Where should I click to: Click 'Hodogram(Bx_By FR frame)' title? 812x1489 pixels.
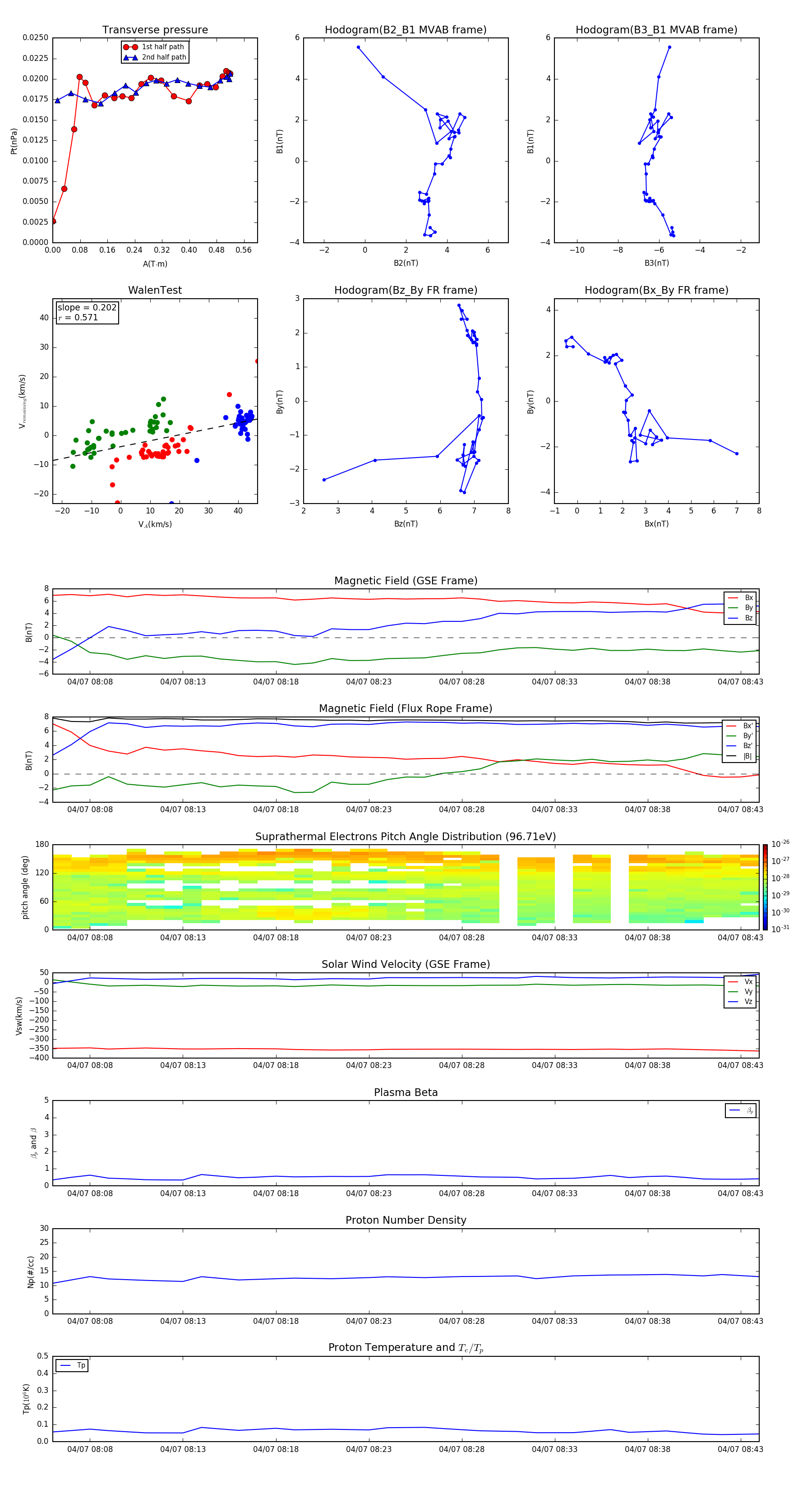[x=656, y=290]
